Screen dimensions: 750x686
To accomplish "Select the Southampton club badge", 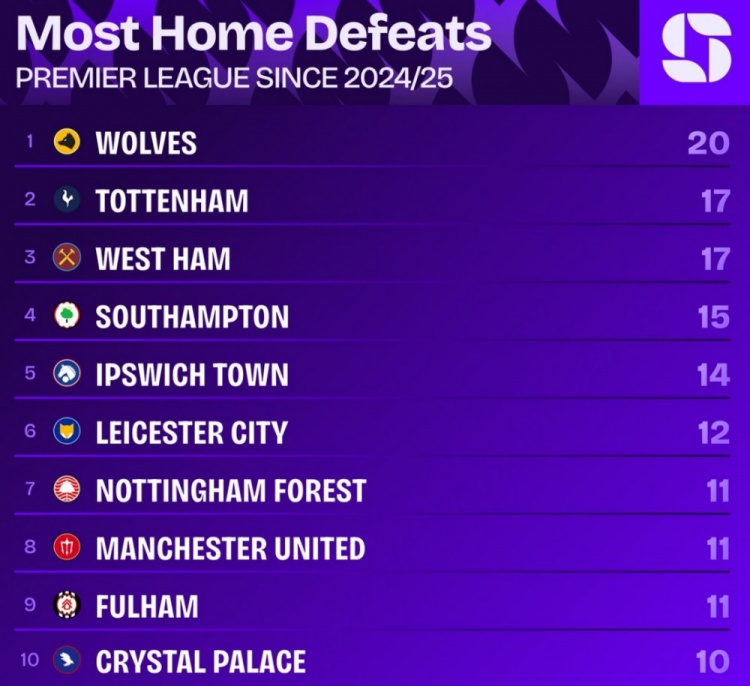I will [67, 316].
